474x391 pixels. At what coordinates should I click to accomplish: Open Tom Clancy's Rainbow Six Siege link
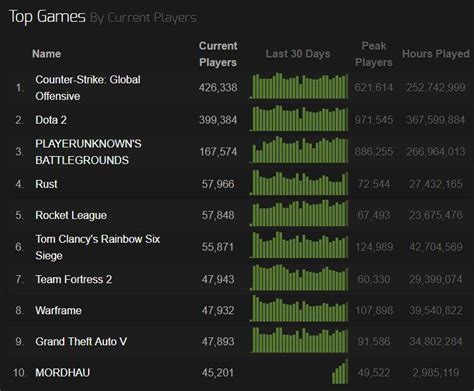[98, 247]
